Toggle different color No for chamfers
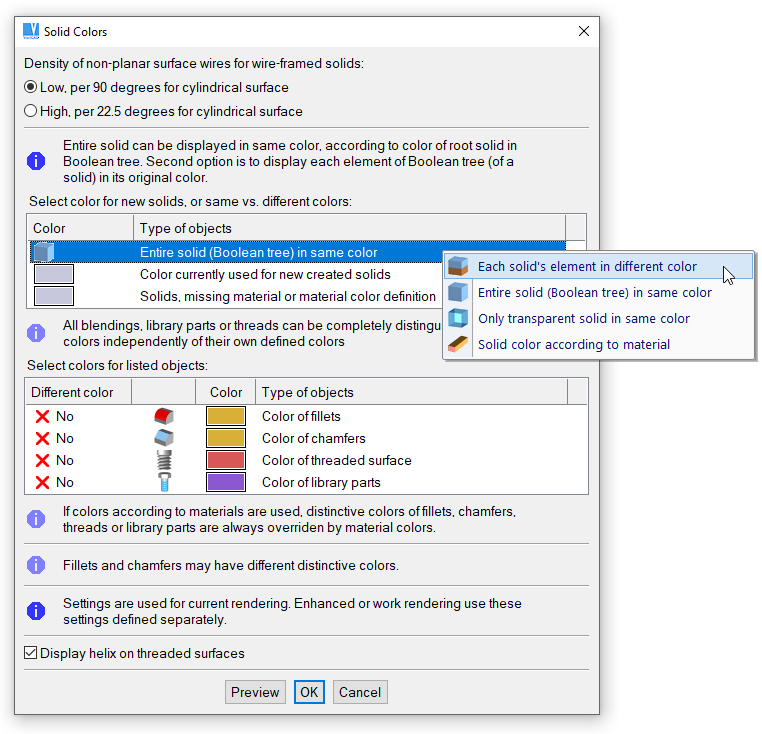 55,438
